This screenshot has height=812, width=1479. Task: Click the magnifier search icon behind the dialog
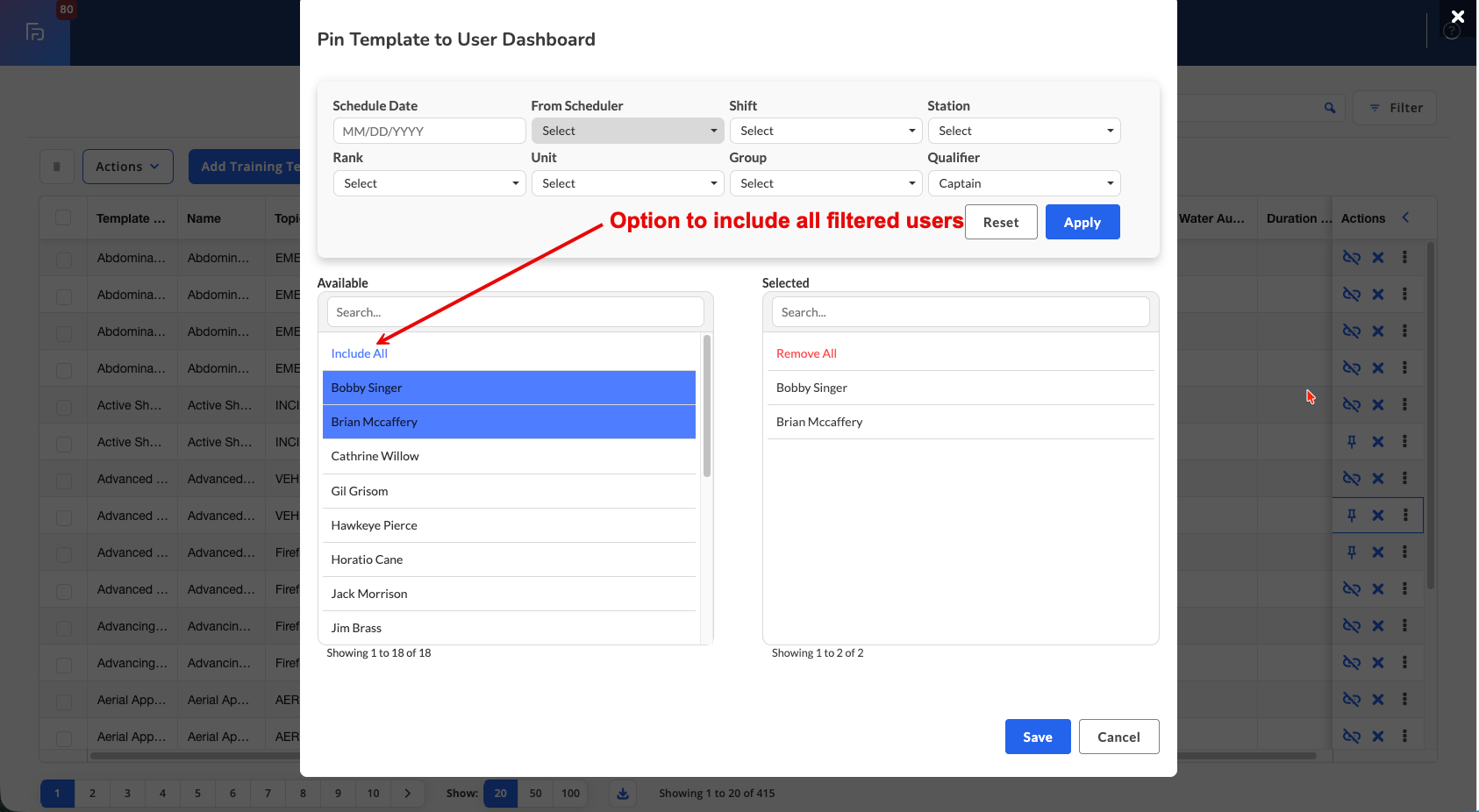[1330, 108]
